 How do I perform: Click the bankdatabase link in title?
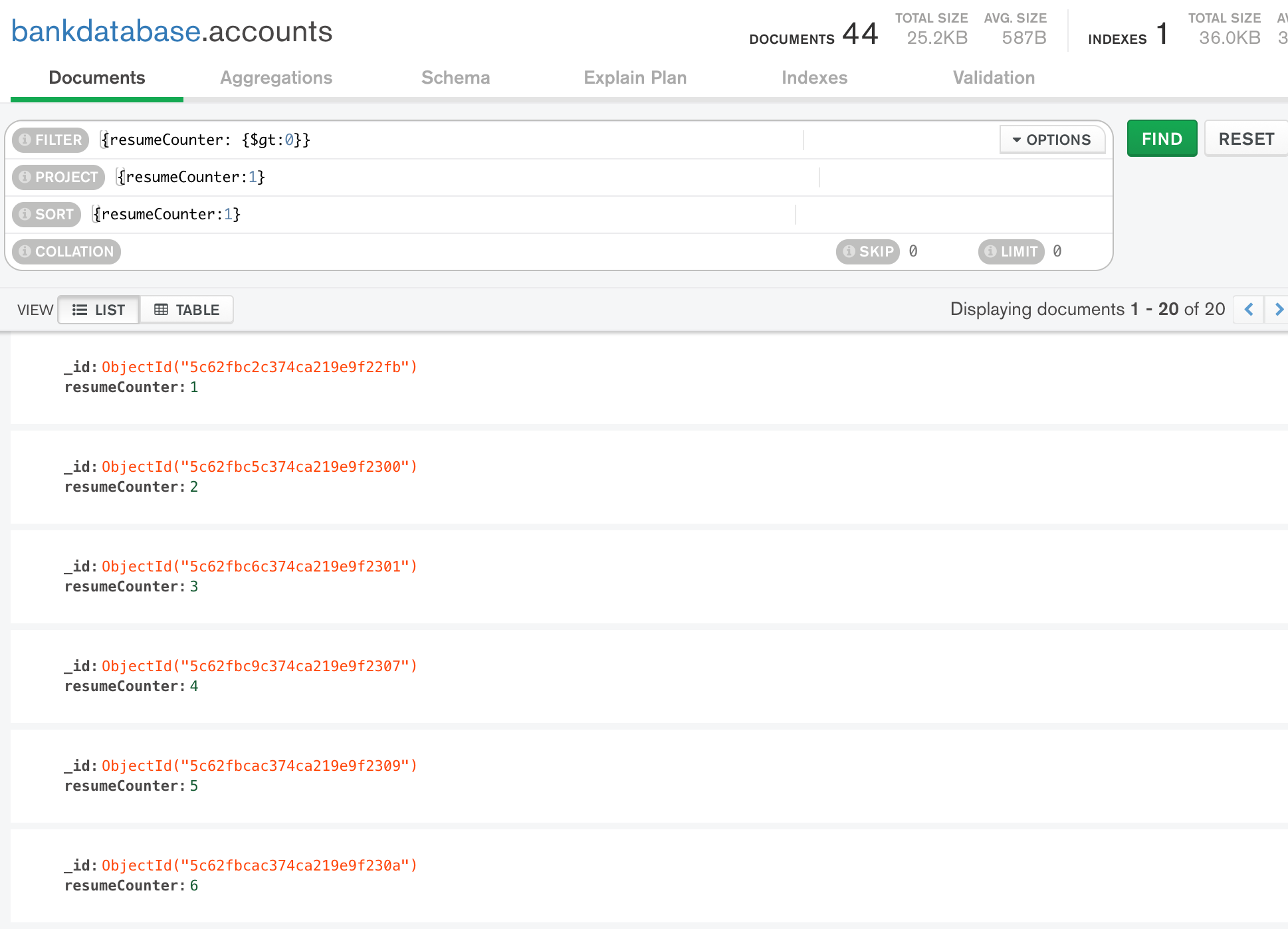click(x=106, y=31)
